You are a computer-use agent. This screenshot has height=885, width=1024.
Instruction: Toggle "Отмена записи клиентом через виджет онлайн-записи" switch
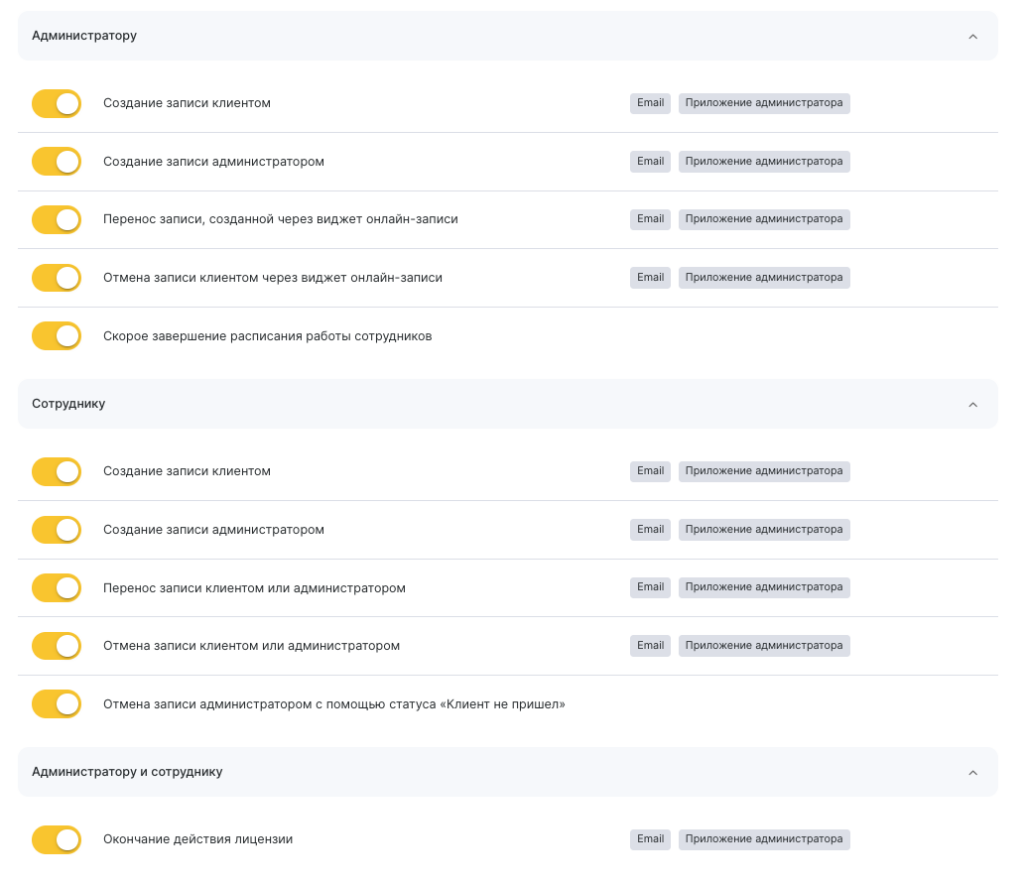pyautogui.click(x=56, y=278)
